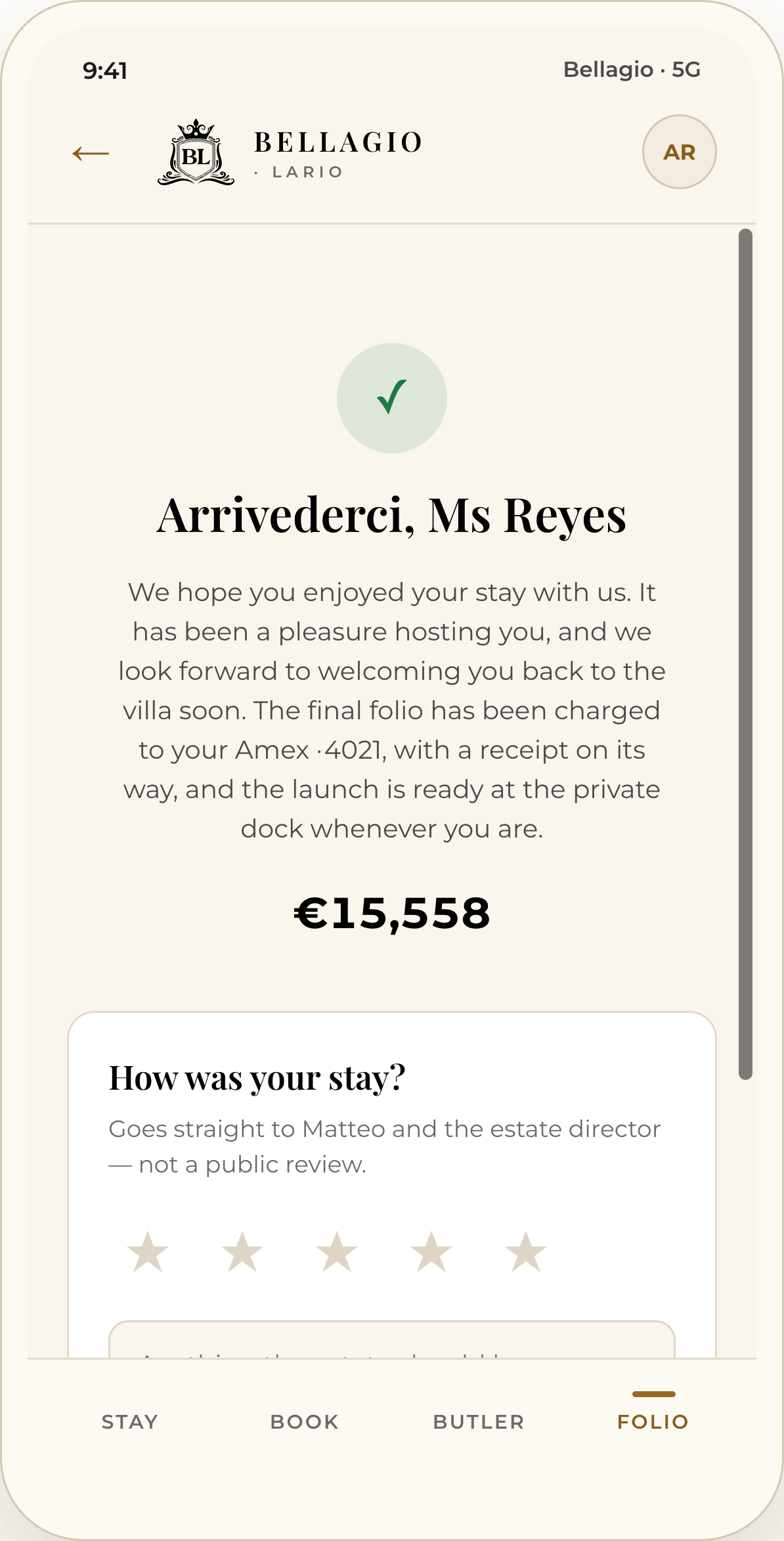The height and width of the screenshot is (1541, 784).
Task: Click the BL crest logo
Action: tap(196, 152)
